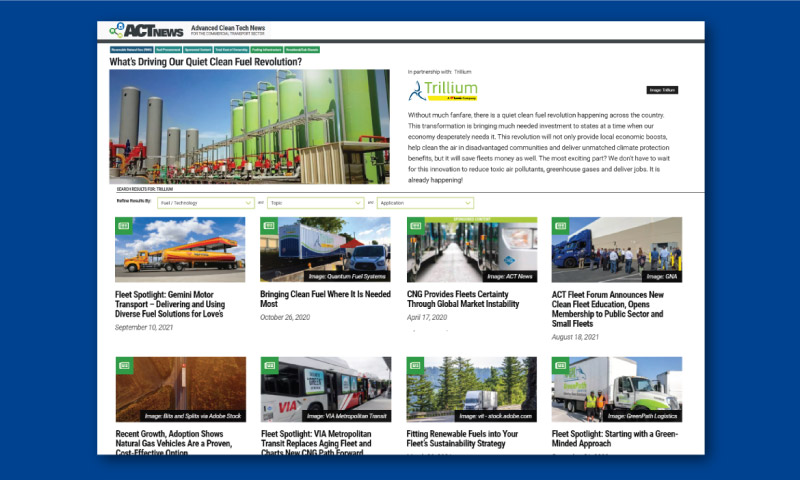Viewport: 800px width, 480px height.
Task: Click "Image: ACT News" caption
Action: click(510, 276)
